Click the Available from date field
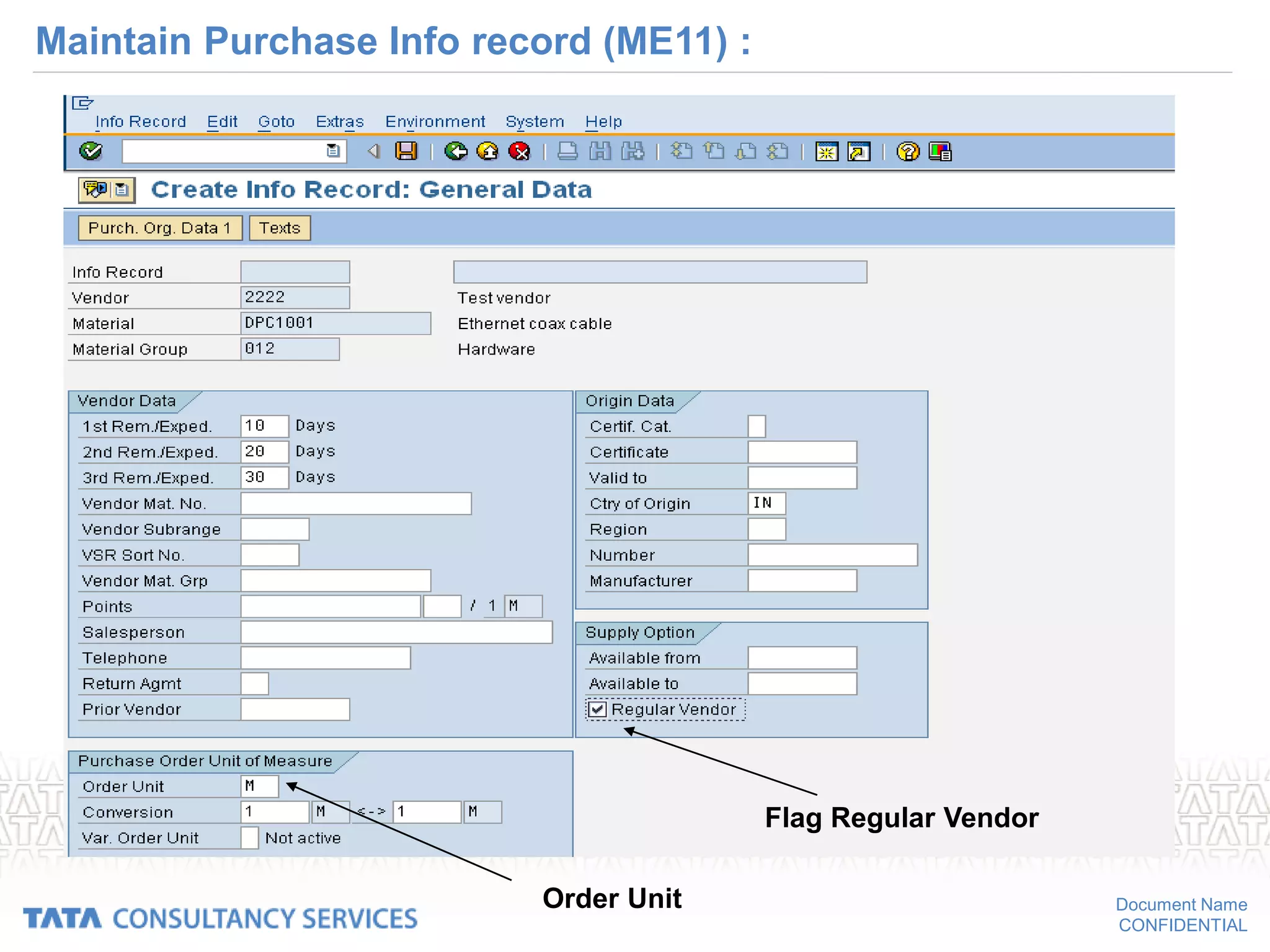 click(802, 658)
